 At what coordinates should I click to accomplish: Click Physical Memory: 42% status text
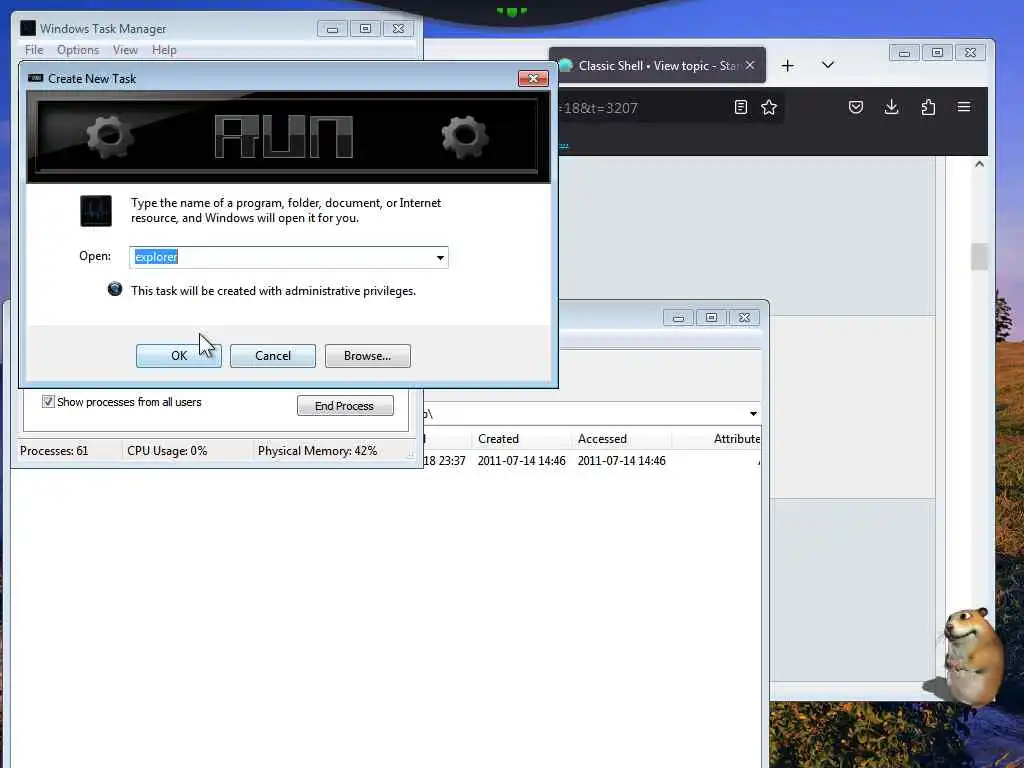point(317,451)
